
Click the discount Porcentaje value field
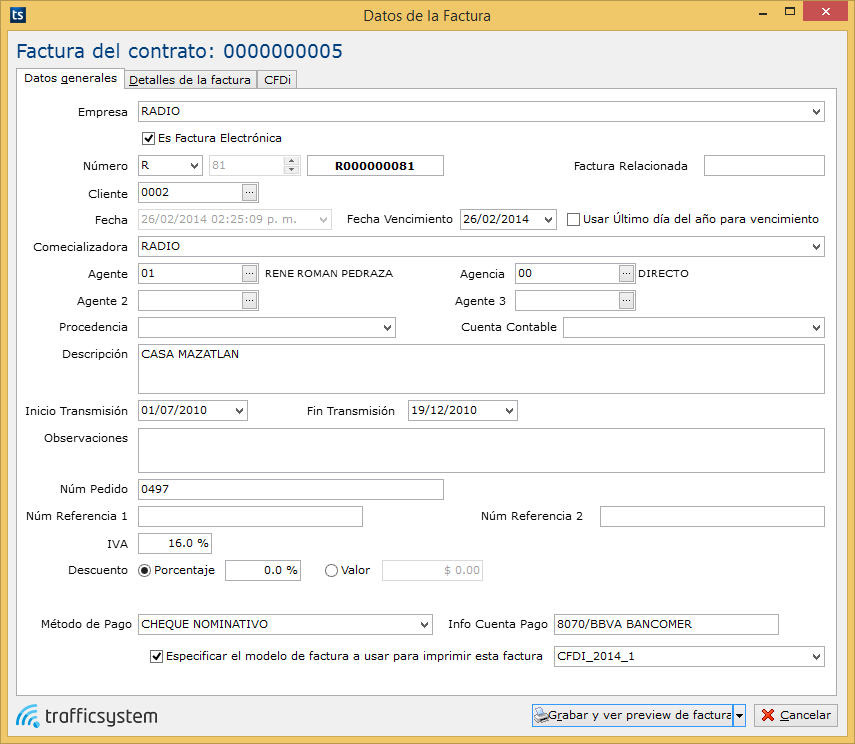point(263,571)
